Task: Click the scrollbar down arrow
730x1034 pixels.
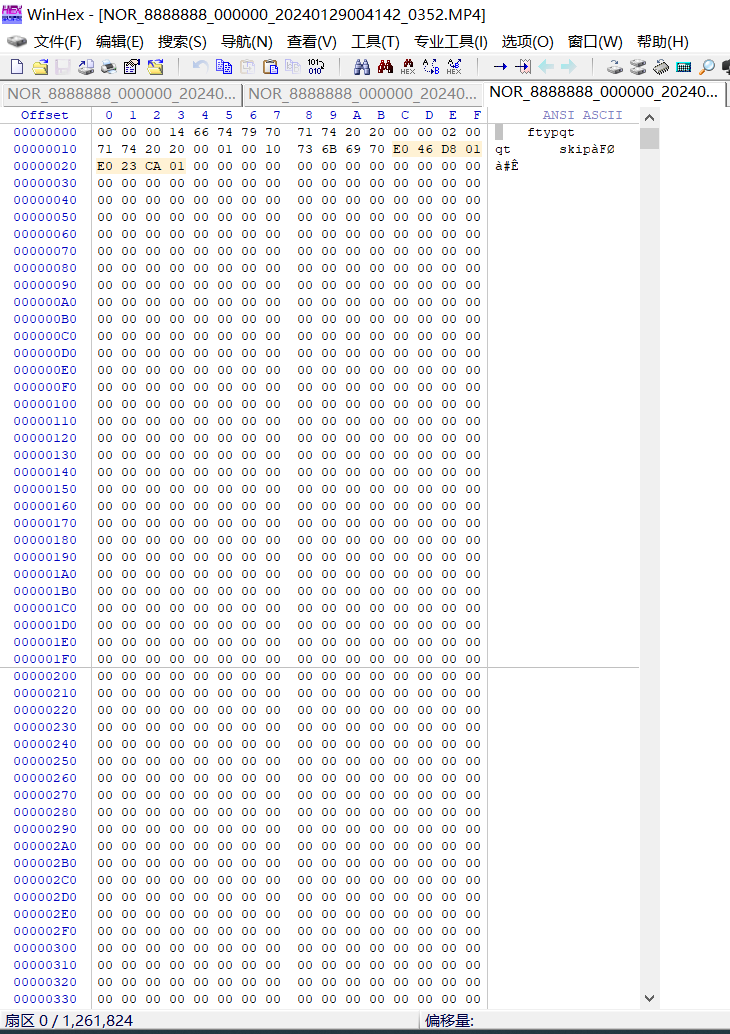Action: click(x=649, y=998)
